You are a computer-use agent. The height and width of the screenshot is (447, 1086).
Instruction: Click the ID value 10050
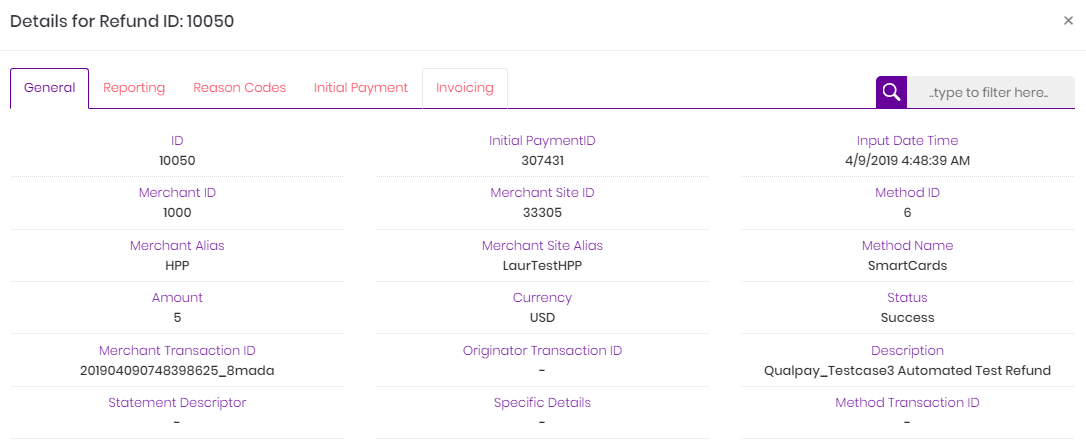coord(177,161)
